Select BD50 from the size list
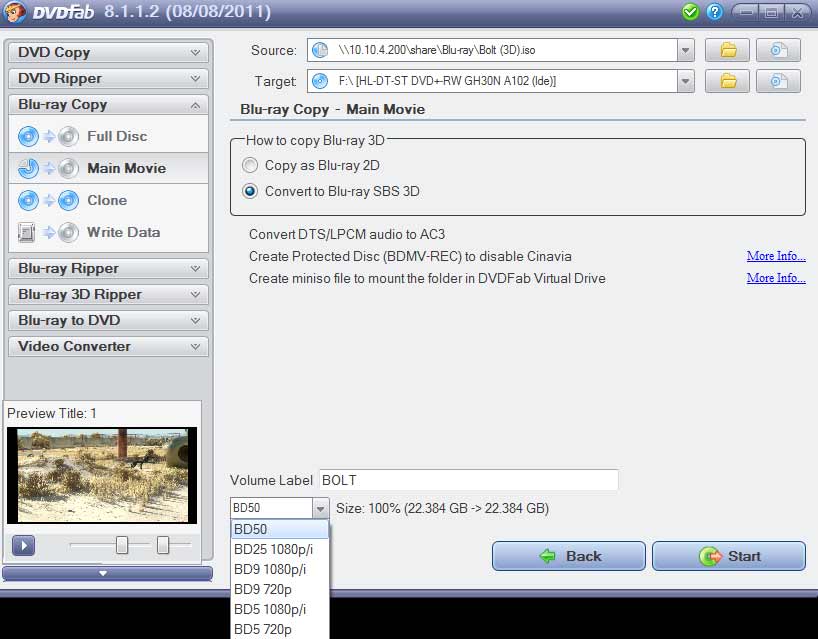Viewport: 818px width, 639px height. (280, 529)
